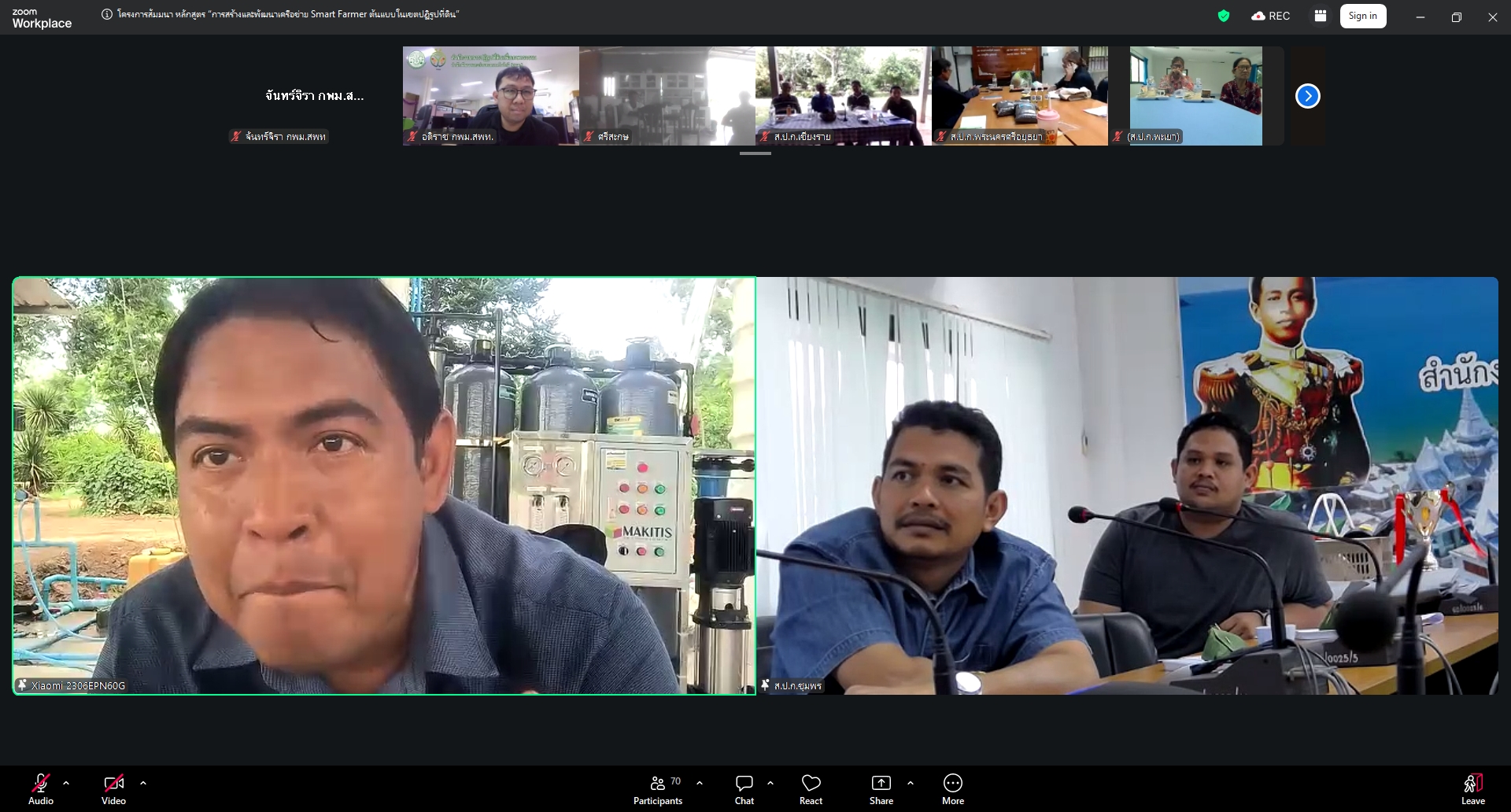Image resolution: width=1511 pixels, height=812 pixels.
Task: Select the ส.ป.ก.เชียงราย video thumbnail
Action: 844,96
